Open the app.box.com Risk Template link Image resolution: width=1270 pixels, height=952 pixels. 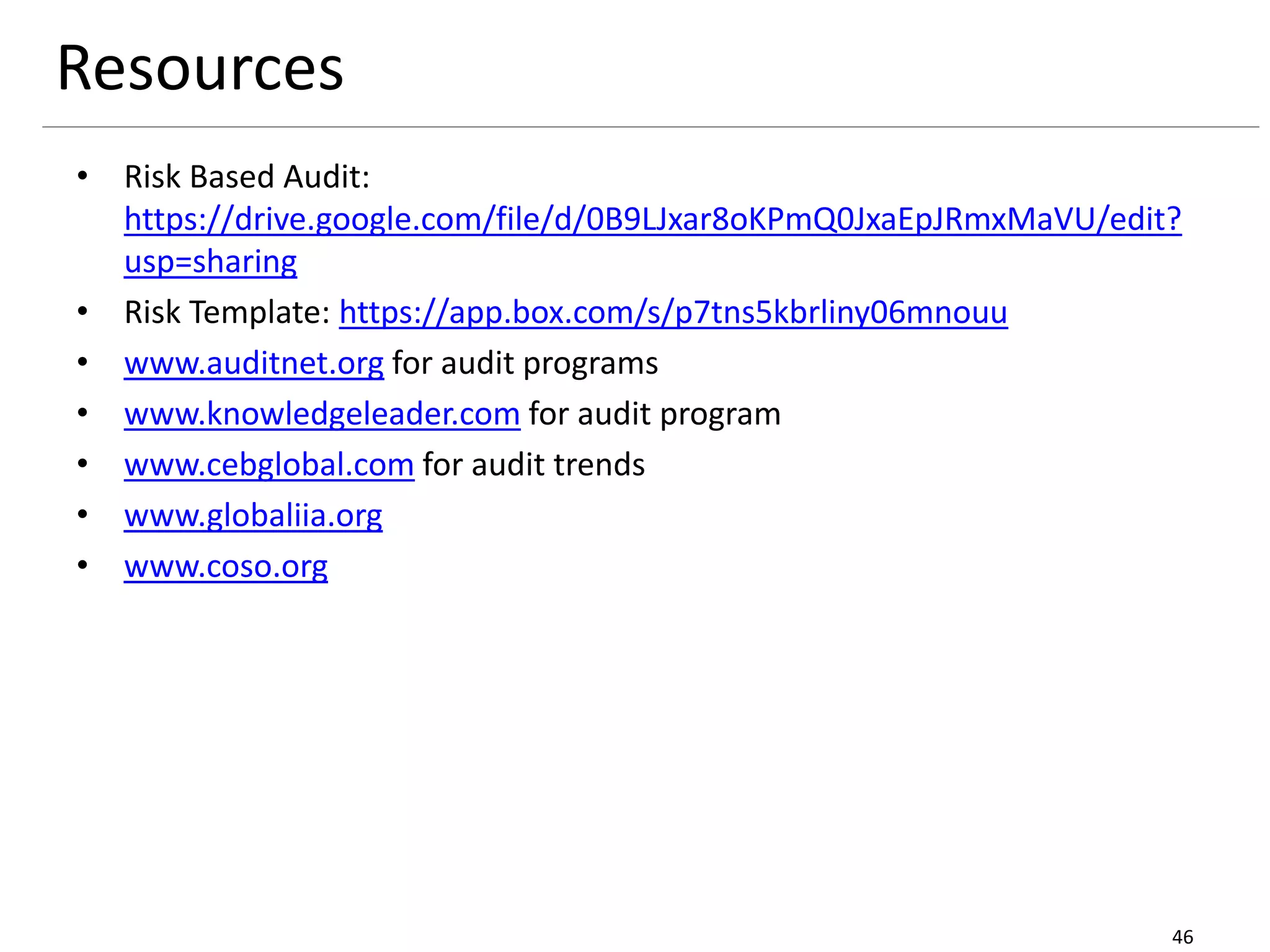[673, 312]
